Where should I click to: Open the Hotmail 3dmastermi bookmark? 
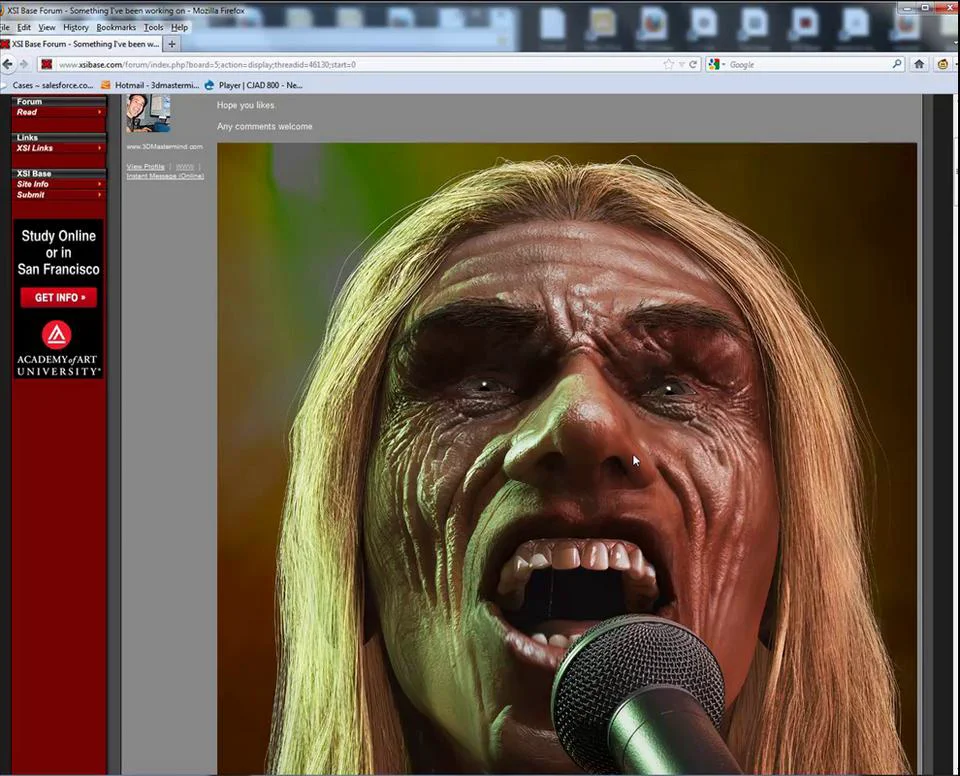(x=151, y=85)
